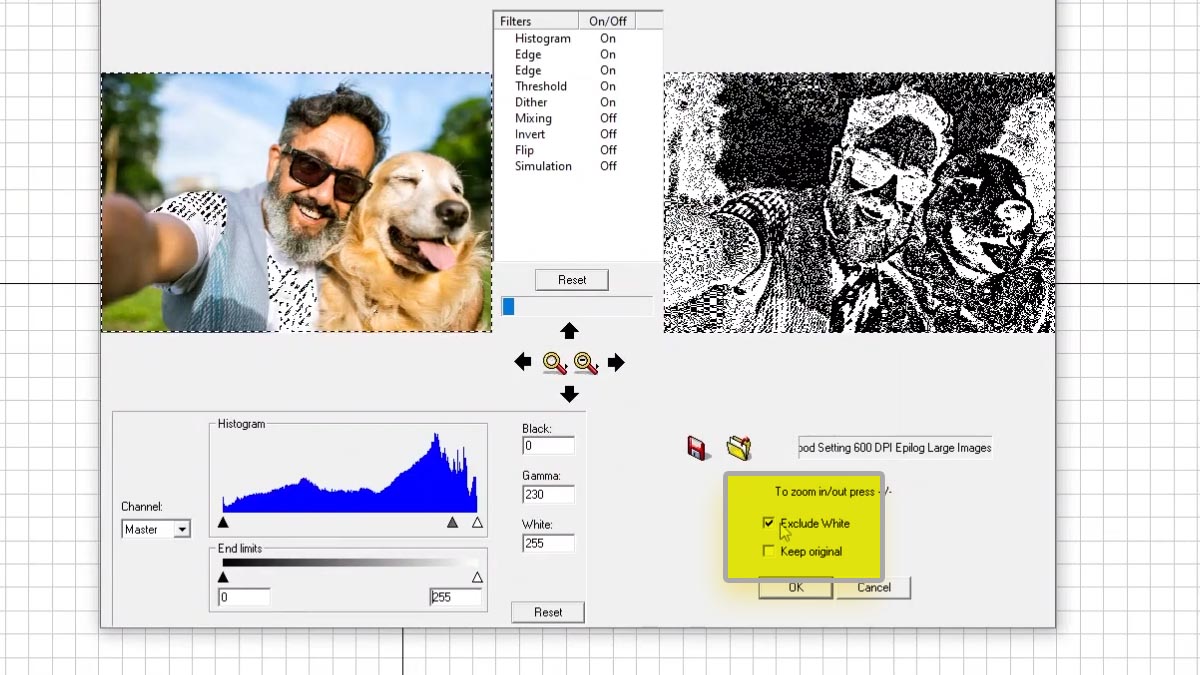1200x675 pixels.
Task: Click the zoom in magnifier icon
Action: pyautogui.click(x=554, y=363)
